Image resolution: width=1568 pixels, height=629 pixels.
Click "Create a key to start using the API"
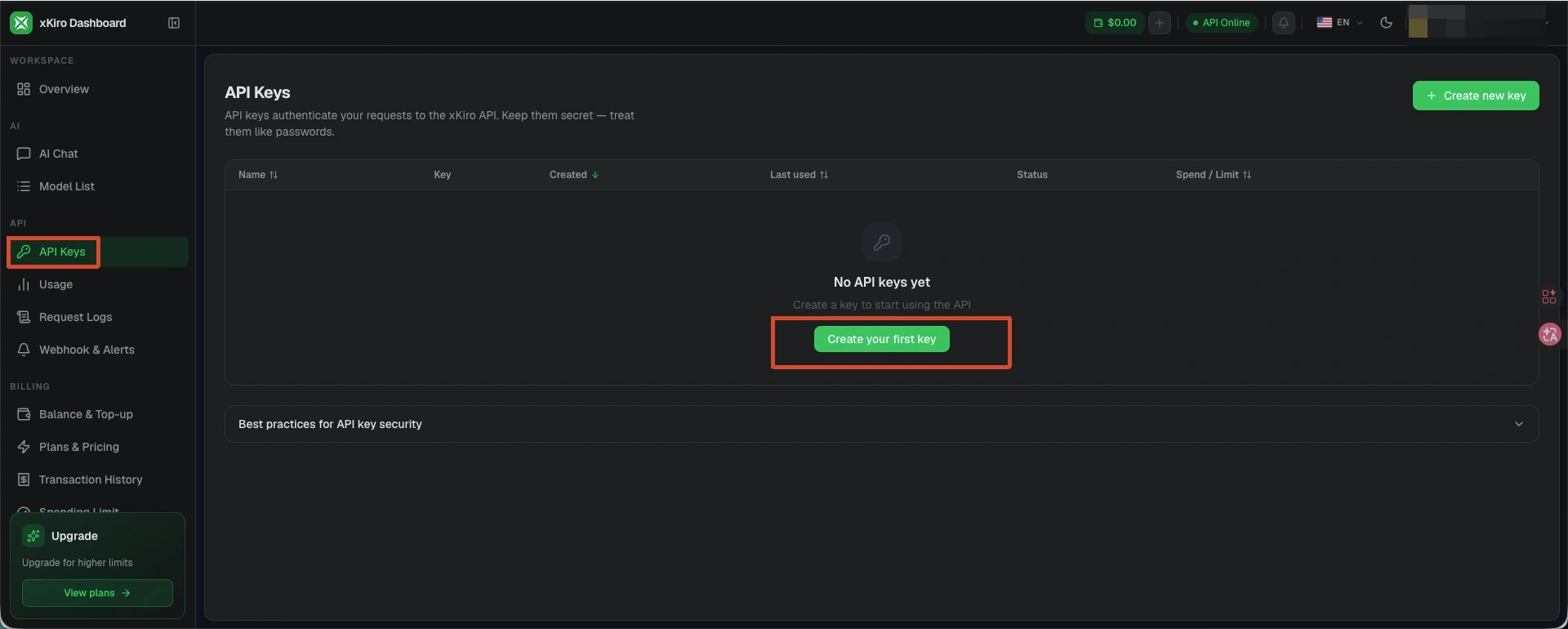point(882,305)
